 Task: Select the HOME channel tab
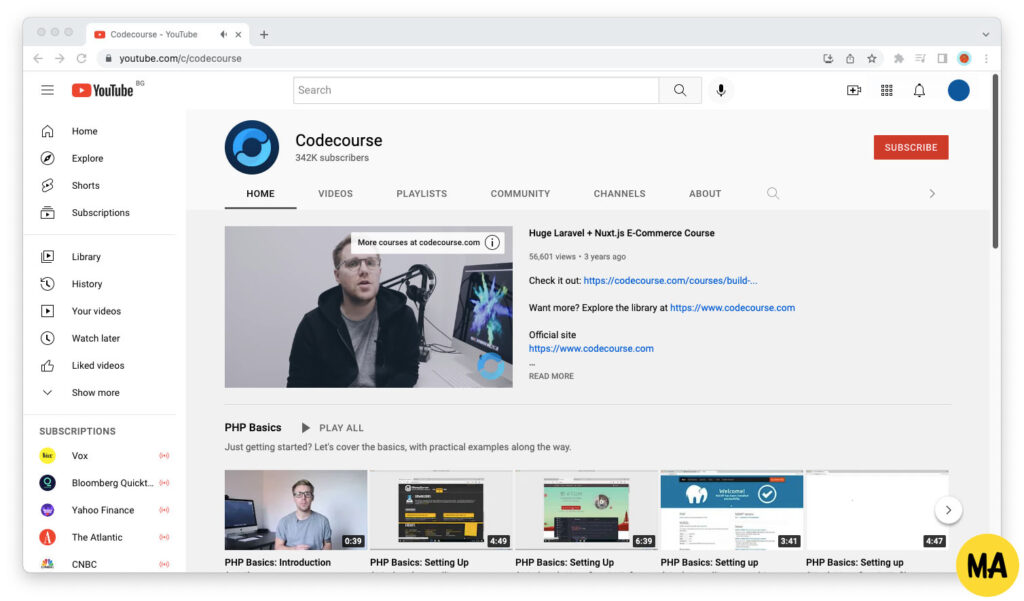pos(261,194)
